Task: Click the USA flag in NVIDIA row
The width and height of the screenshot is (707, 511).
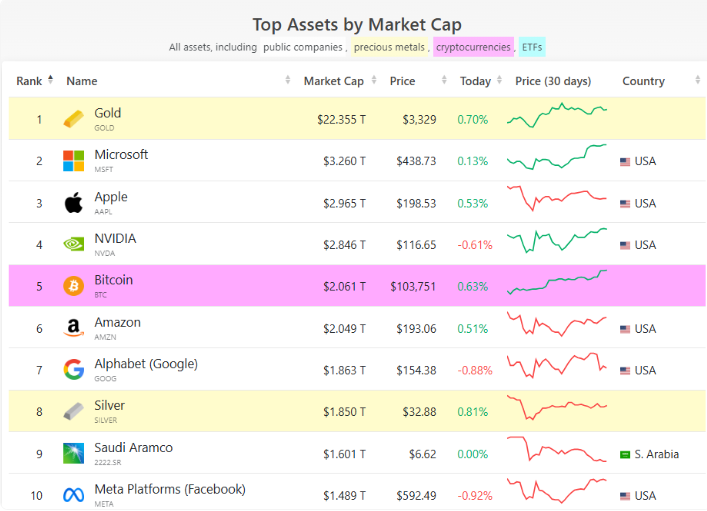Action: click(625, 245)
